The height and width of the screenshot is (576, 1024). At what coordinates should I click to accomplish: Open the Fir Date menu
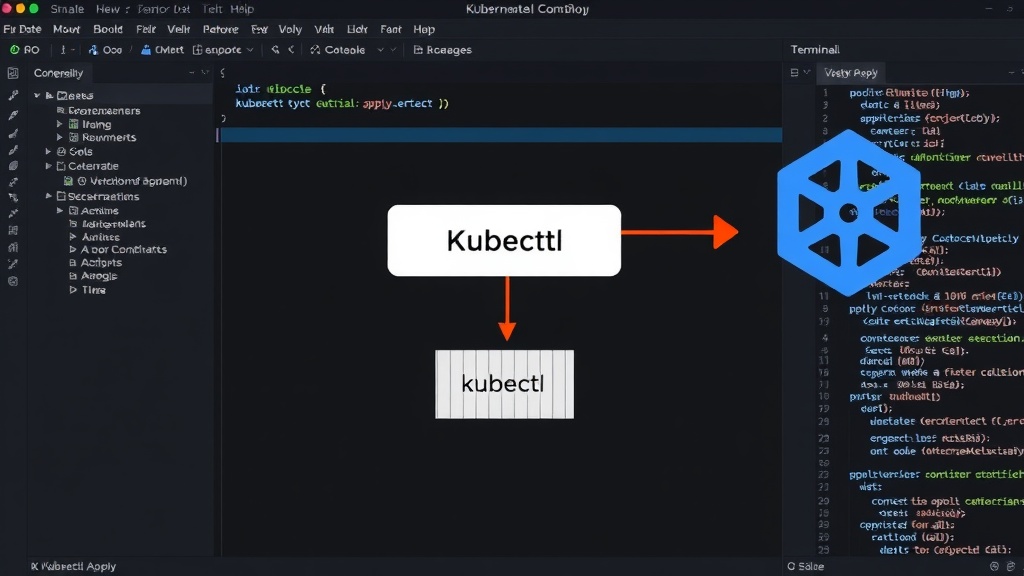click(x=22, y=29)
